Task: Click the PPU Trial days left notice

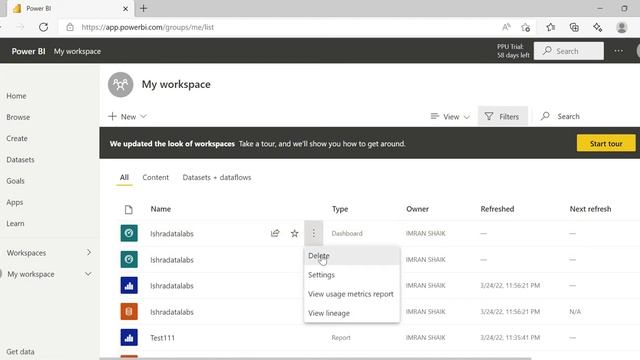Action: pyautogui.click(x=513, y=51)
